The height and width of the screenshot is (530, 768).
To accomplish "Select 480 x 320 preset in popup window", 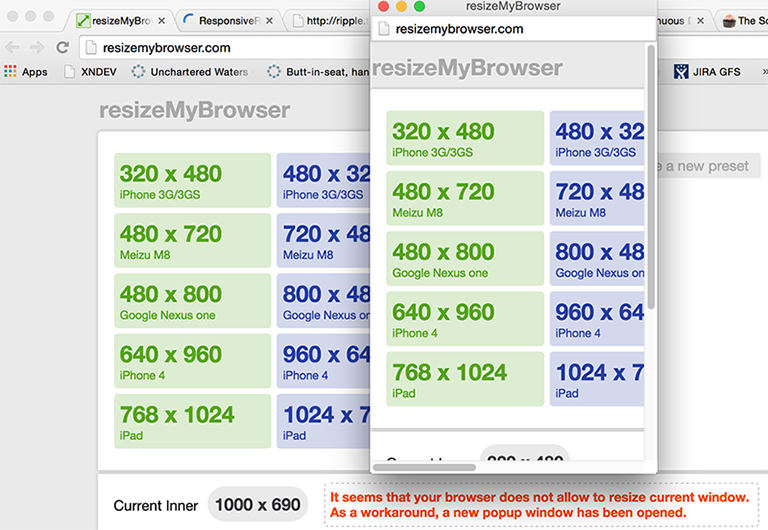I will coord(597,138).
